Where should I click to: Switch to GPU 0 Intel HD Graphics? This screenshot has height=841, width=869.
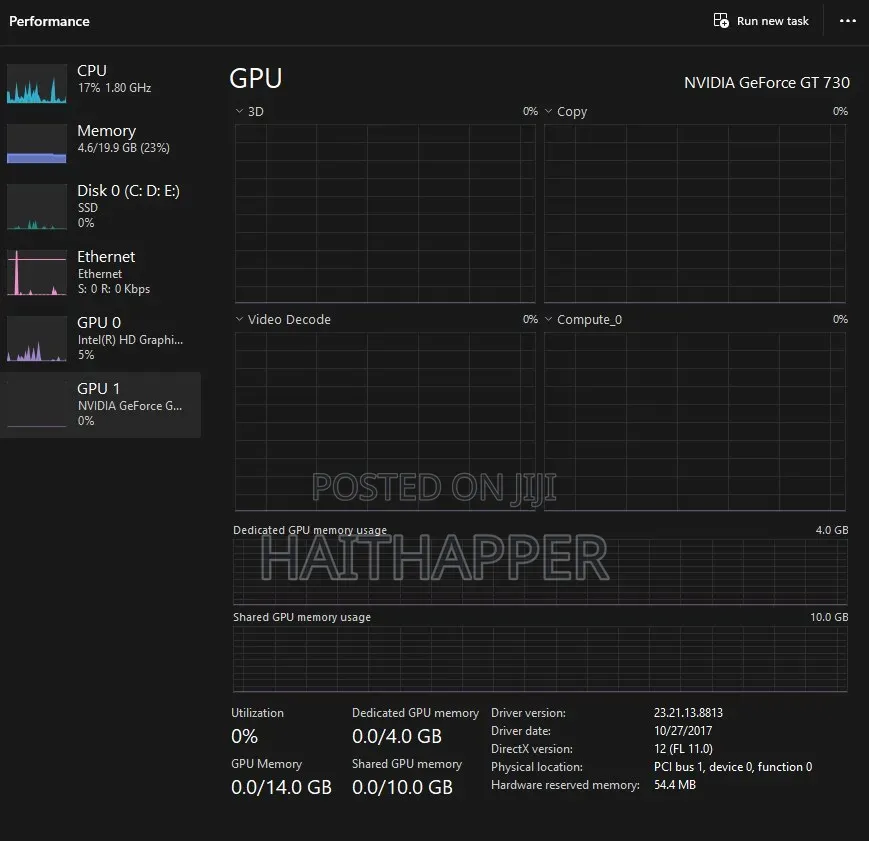point(100,339)
